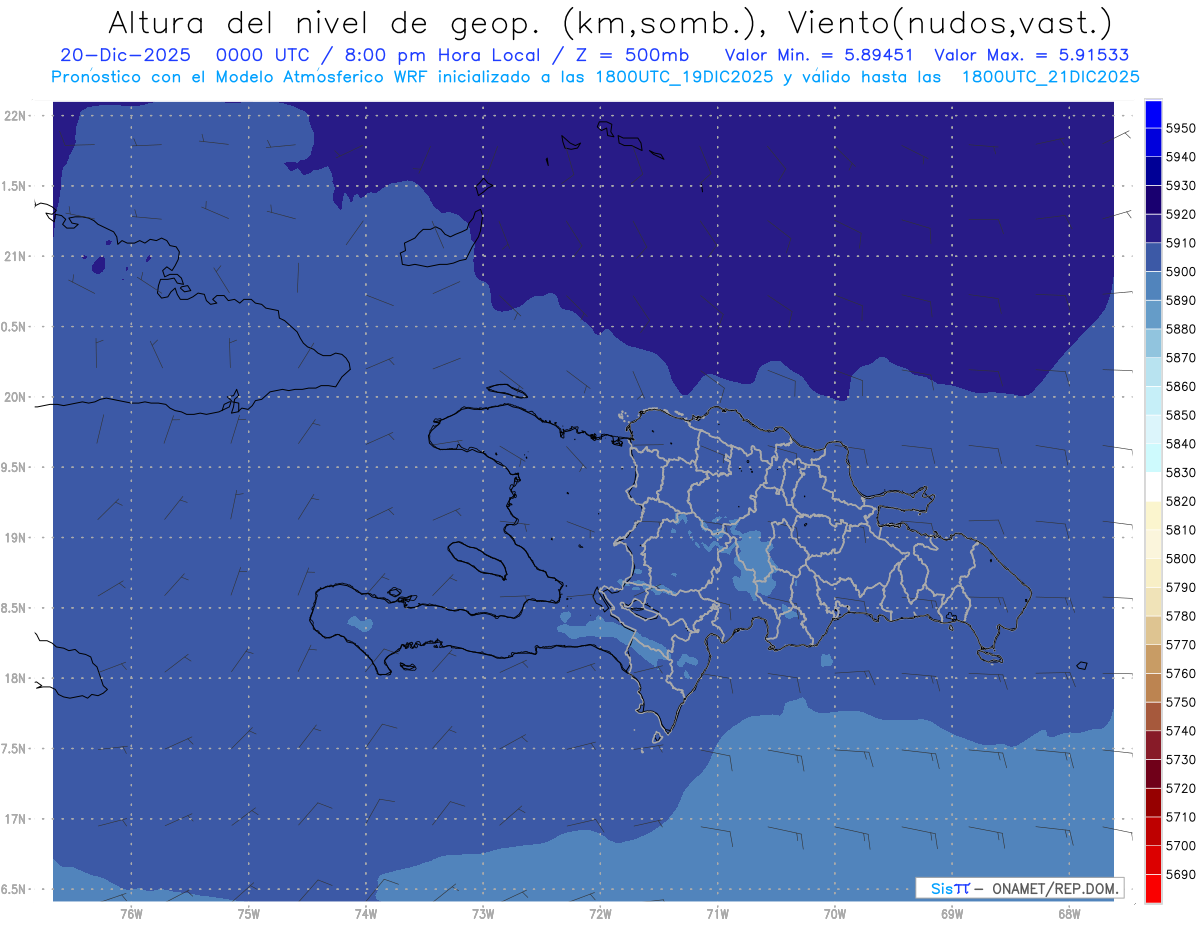Click the '5770' color scale value
This screenshot has width=1200, height=927.
(1181, 644)
